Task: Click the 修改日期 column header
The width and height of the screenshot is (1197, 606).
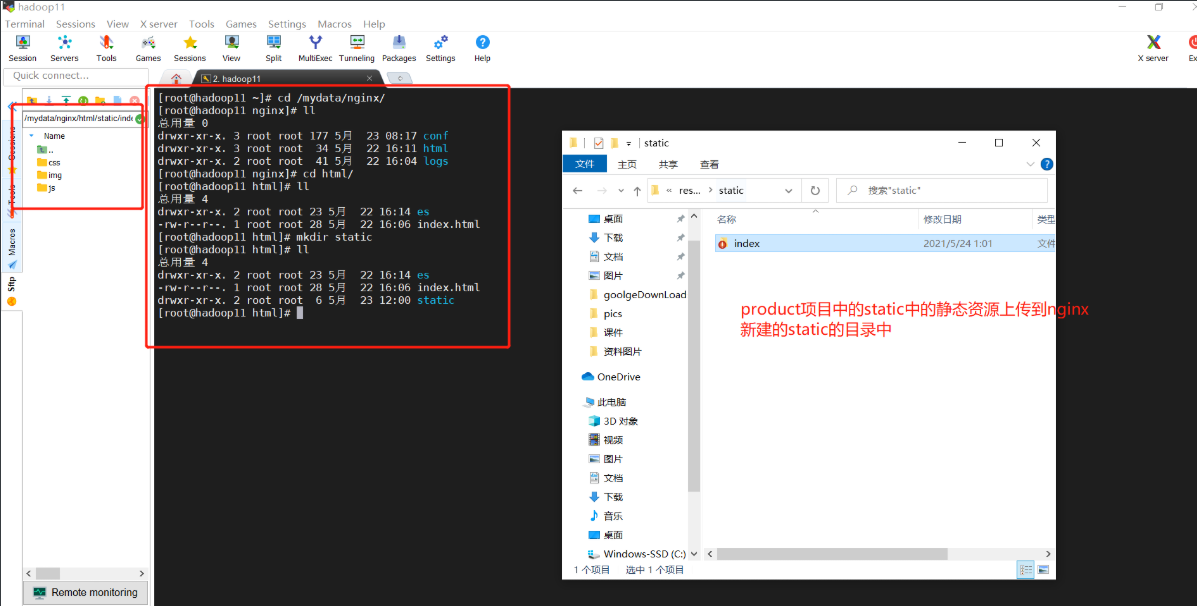Action: point(944,219)
